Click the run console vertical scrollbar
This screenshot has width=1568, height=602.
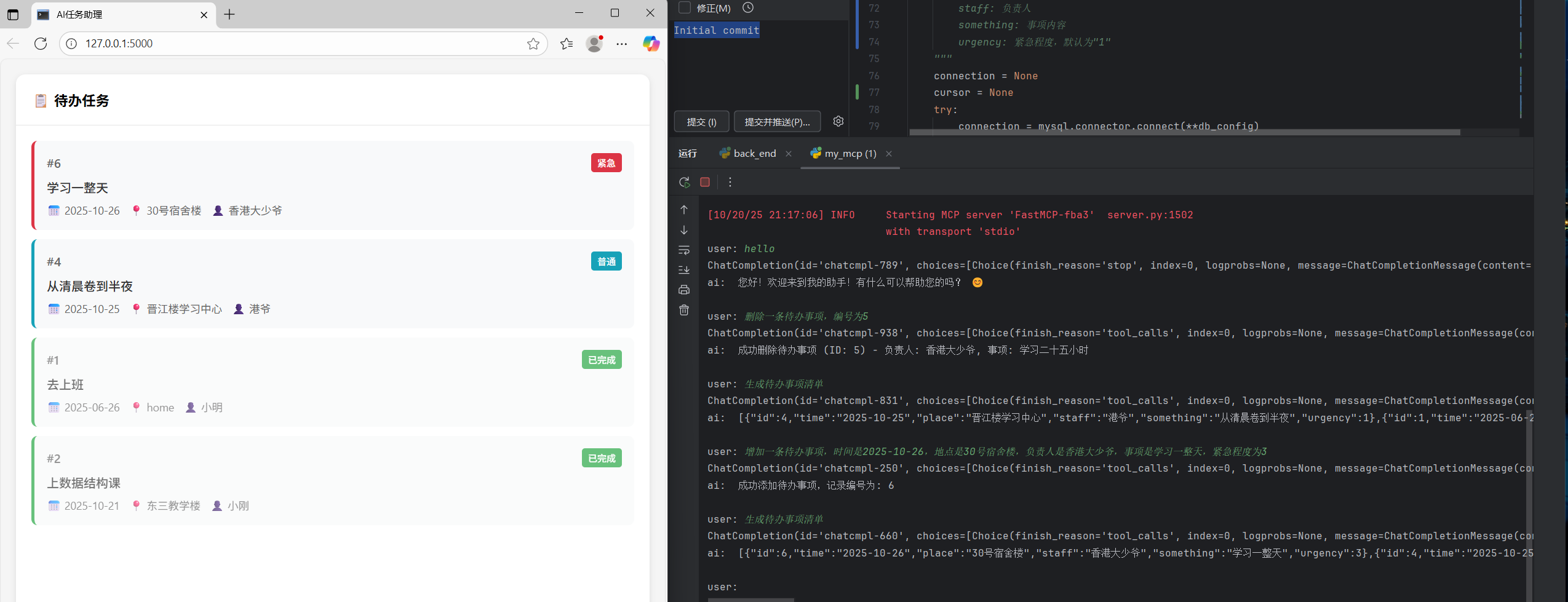tap(1529, 505)
